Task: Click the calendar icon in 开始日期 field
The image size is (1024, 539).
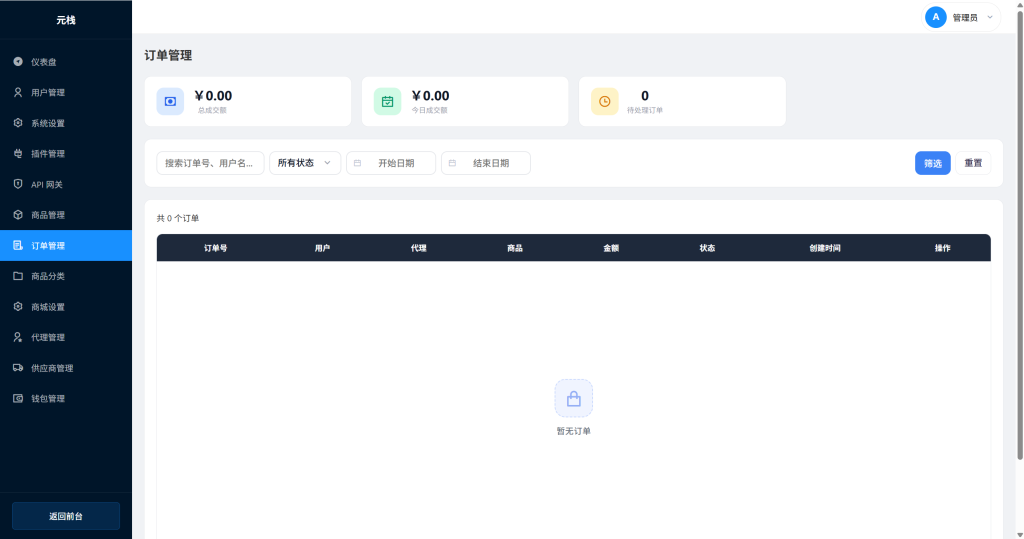Action: 357,163
